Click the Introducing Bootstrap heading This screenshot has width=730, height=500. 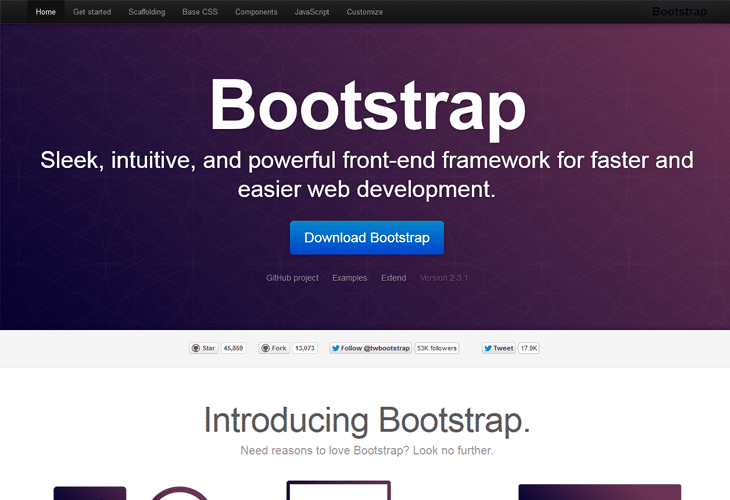click(x=367, y=420)
